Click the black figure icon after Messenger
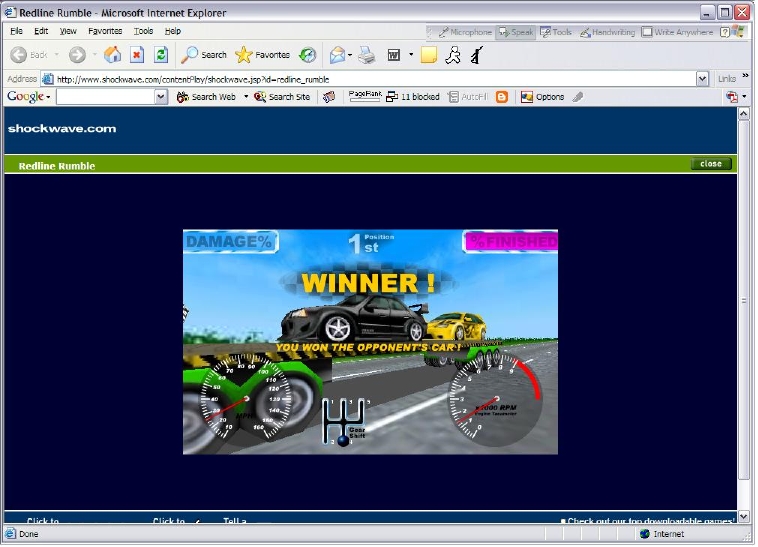This screenshot has width=758, height=547. coord(477,55)
